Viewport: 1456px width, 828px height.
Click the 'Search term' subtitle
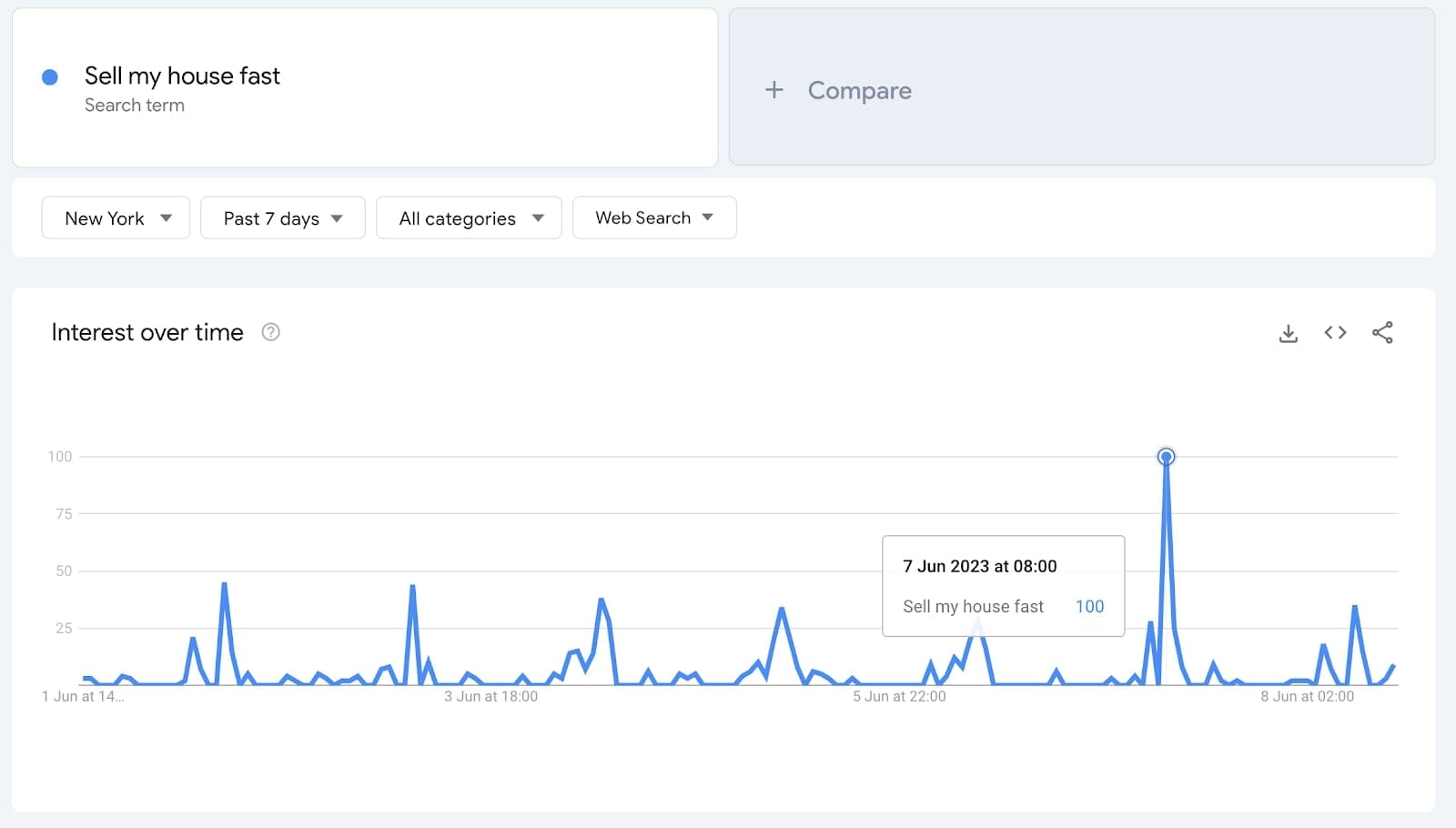click(x=135, y=106)
